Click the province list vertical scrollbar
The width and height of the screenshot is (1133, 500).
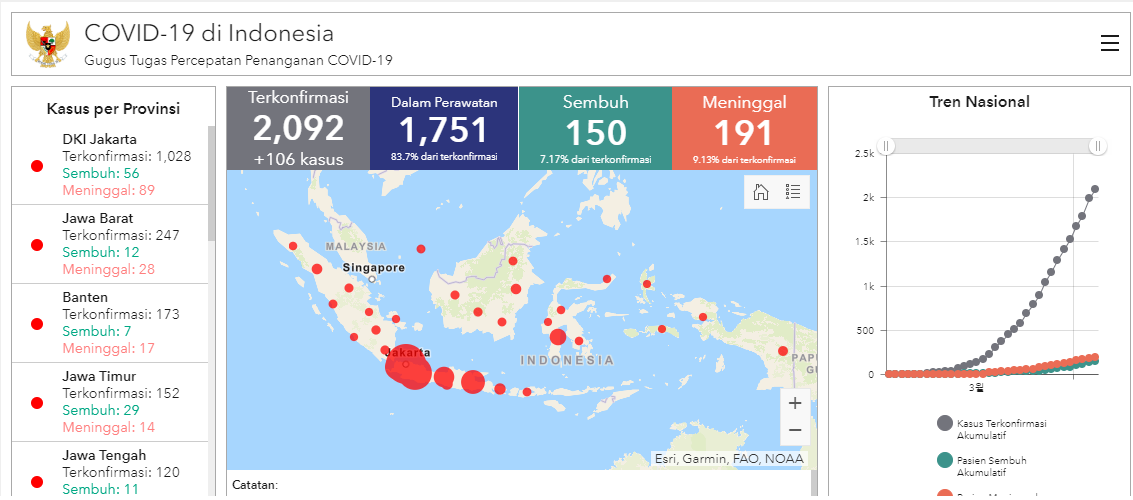[212, 184]
